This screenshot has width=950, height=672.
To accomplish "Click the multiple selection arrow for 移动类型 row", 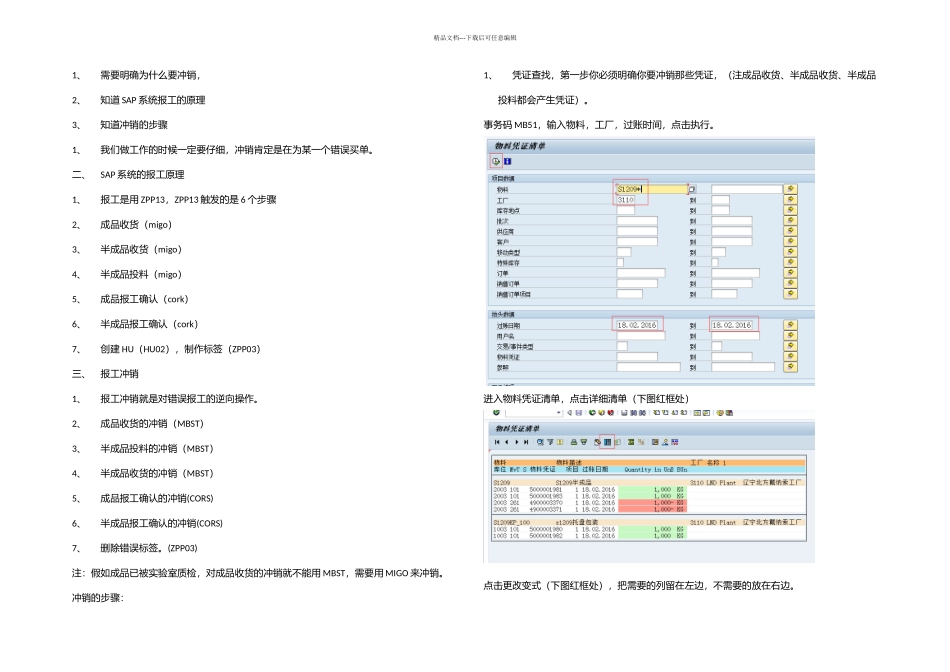I will 790,251.
